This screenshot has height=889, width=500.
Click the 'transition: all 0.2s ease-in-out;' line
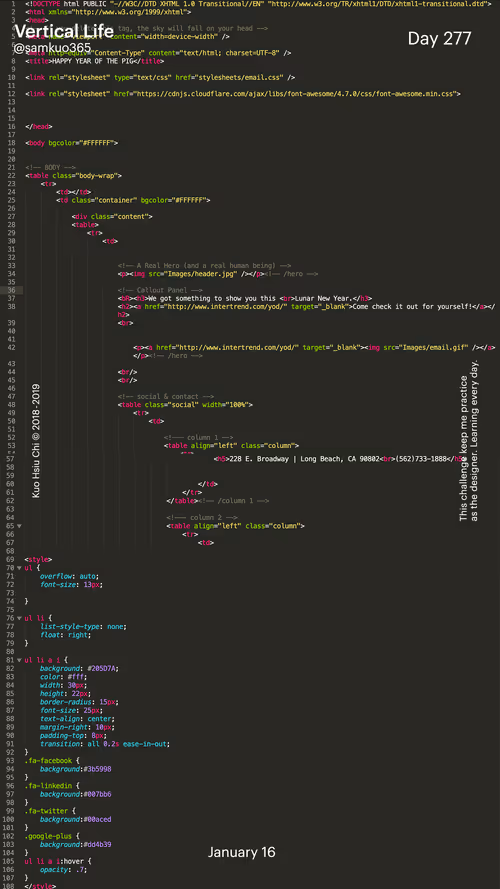pyautogui.click(x=105, y=744)
